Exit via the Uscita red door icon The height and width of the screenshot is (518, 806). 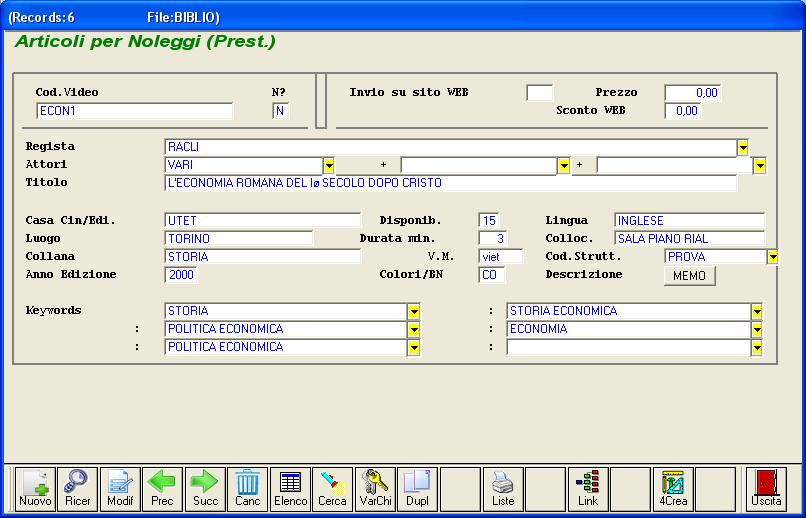[766, 490]
